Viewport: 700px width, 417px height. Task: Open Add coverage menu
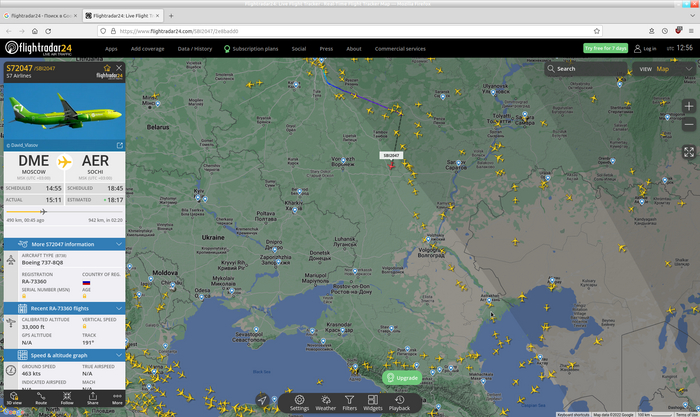[x=147, y=49]
